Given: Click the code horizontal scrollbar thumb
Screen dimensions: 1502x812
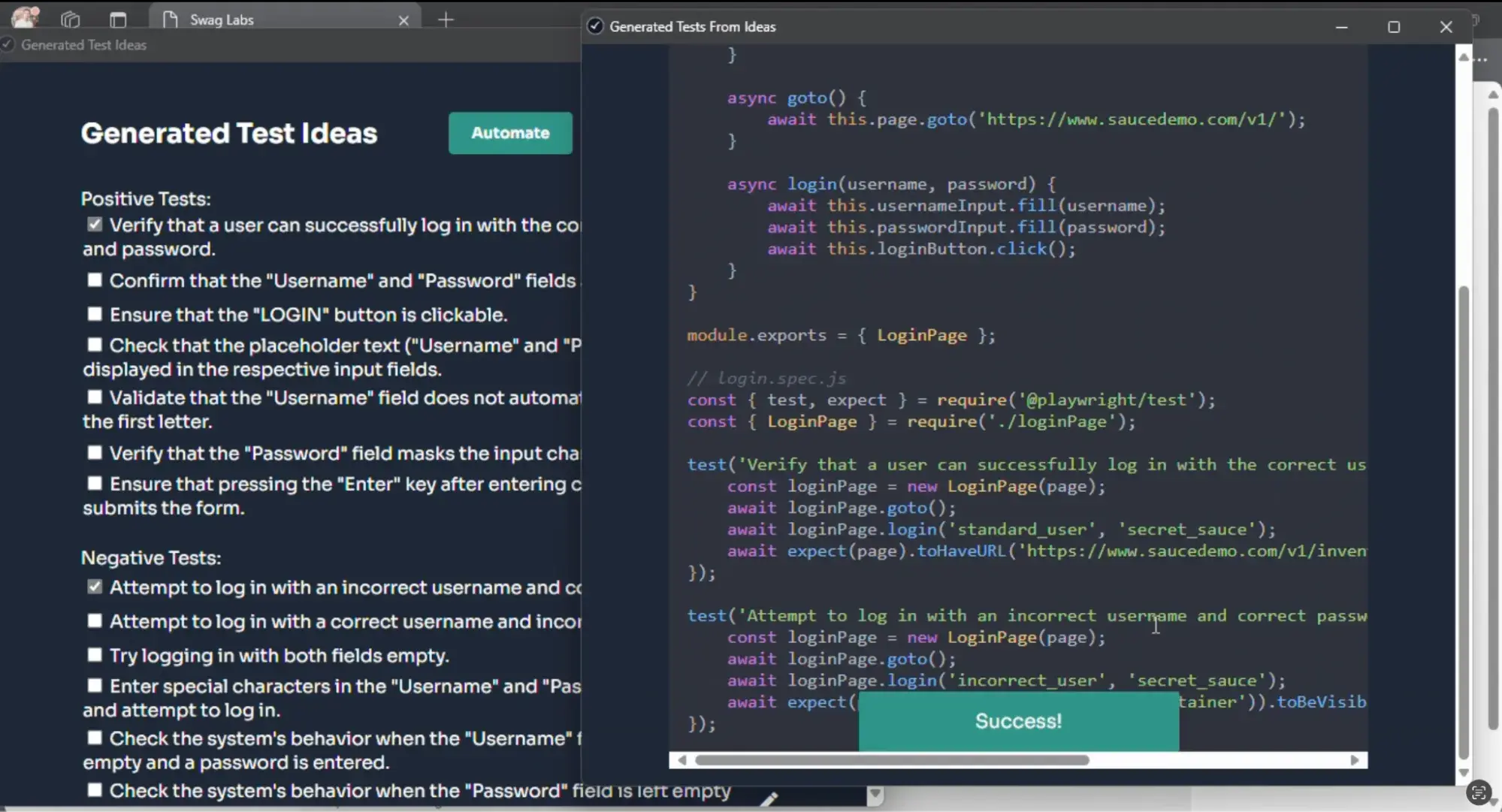Looking at the screenshot, I should 891,760.
